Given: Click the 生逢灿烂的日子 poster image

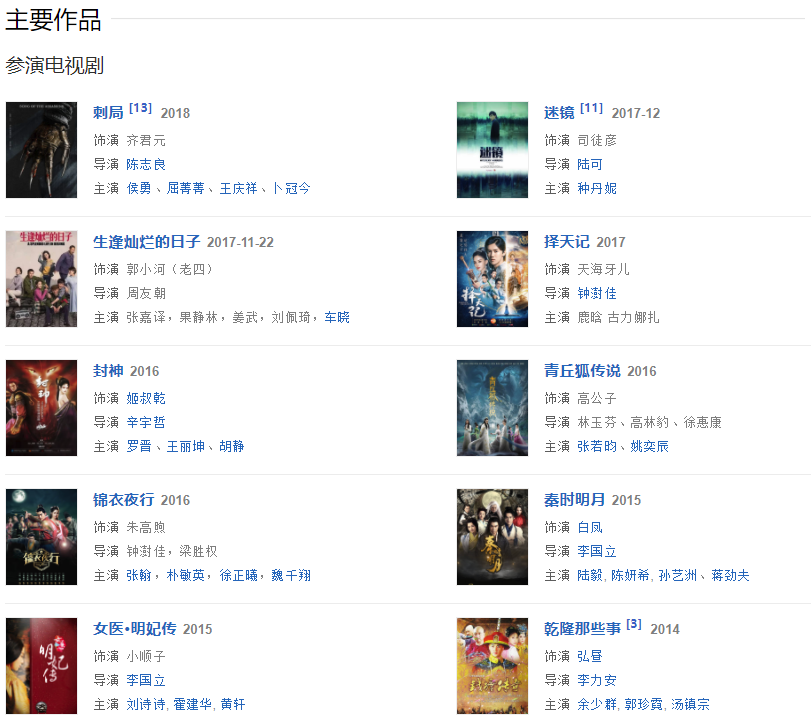Looking at the screenshot, I should [x=41, y=279].
